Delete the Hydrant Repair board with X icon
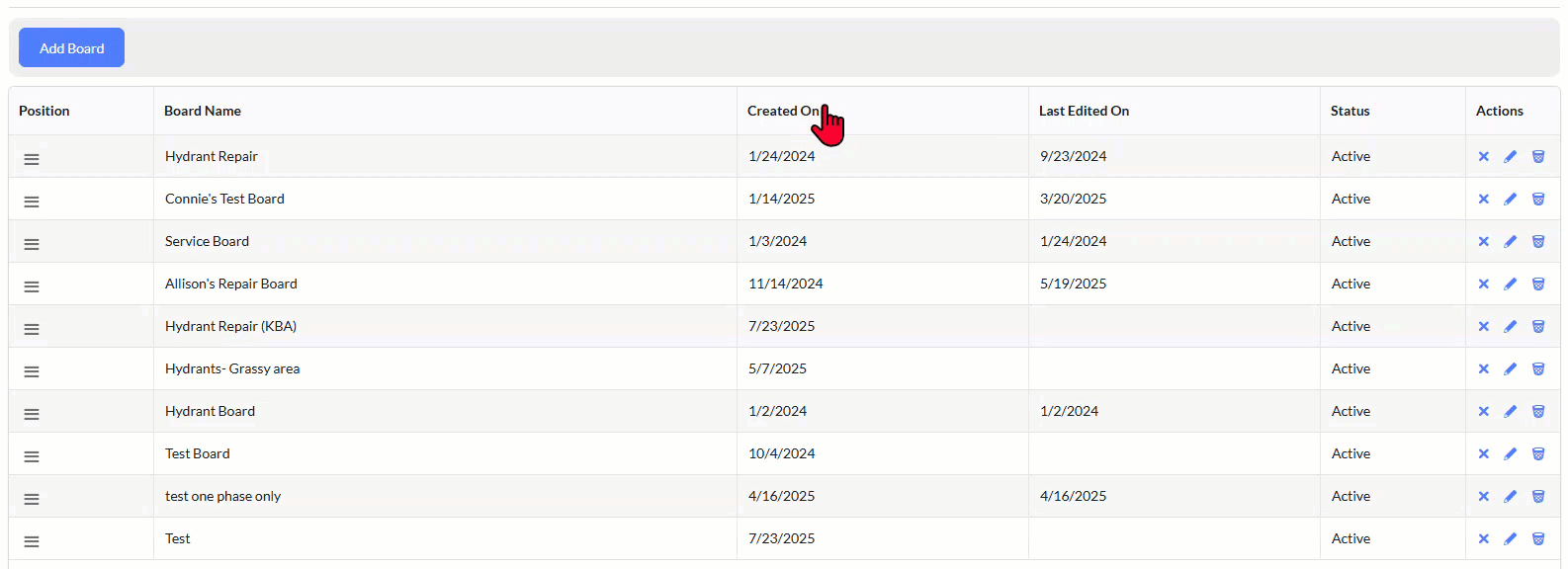The height and width of the screenshot is (569, 1568). 1483,156
